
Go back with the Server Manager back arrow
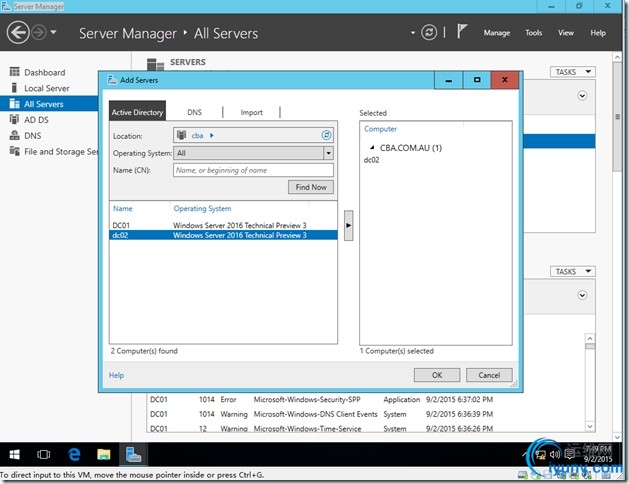pos(18,32)
